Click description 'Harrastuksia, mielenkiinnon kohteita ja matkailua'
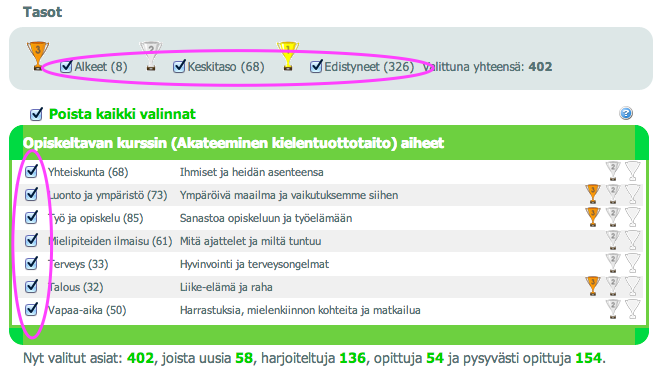Image resolution: width=662 pixels, height=373 pixels. point(300,310)
